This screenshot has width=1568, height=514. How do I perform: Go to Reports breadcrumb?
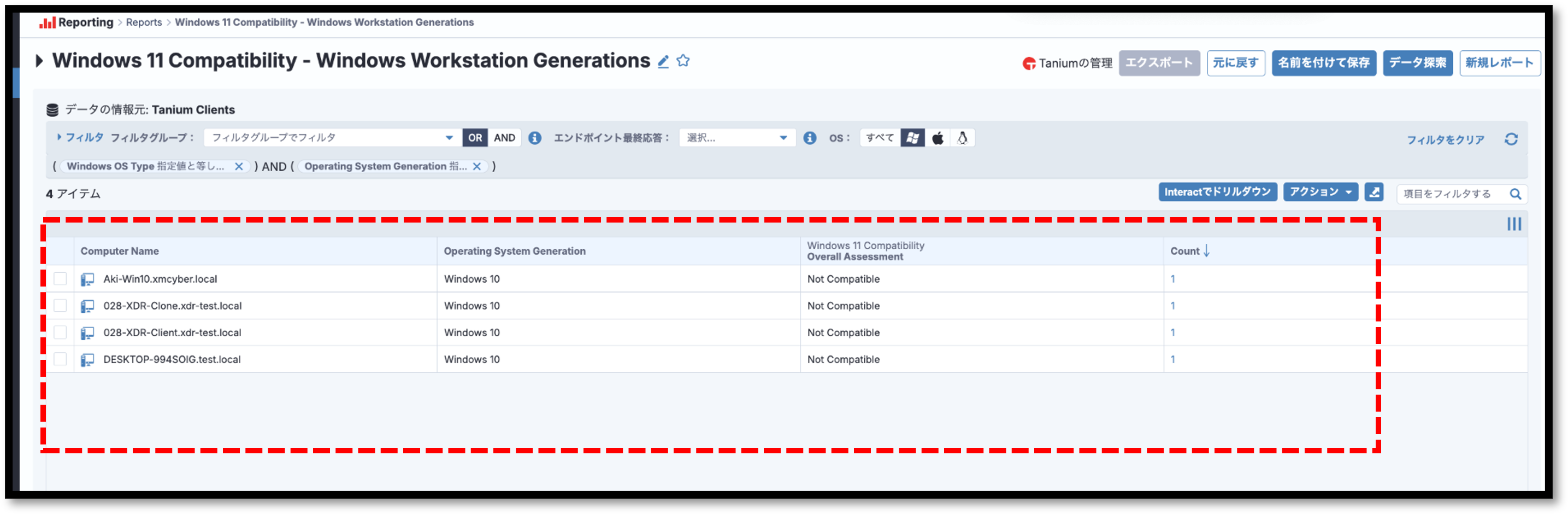[x=144, y=22]
